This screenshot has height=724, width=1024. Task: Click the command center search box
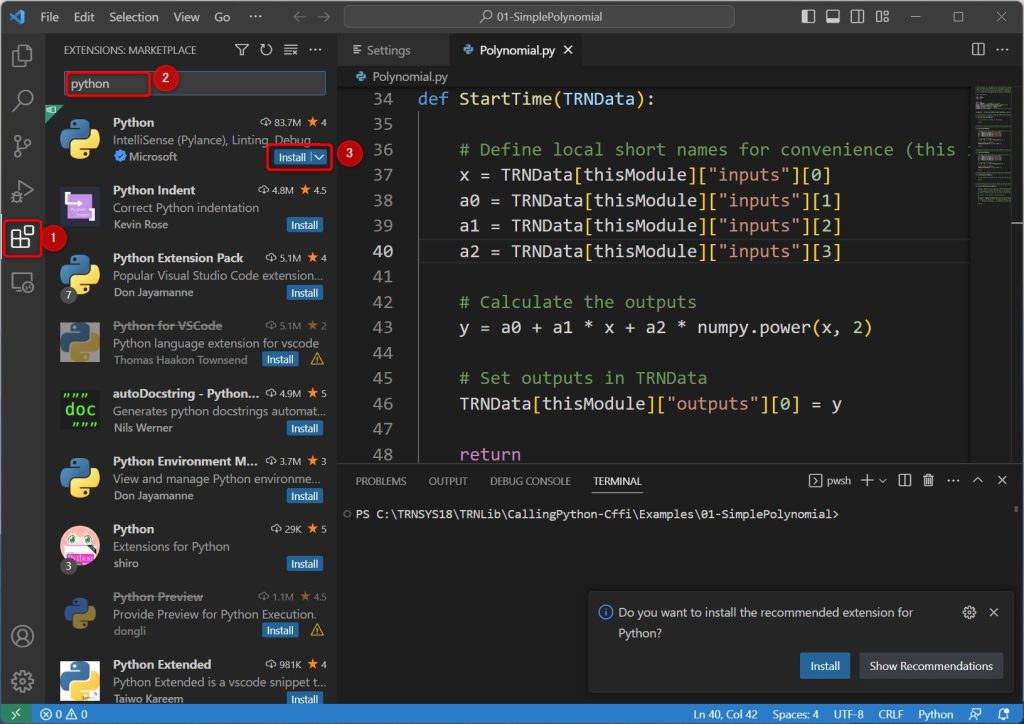[x=539, y=17]
